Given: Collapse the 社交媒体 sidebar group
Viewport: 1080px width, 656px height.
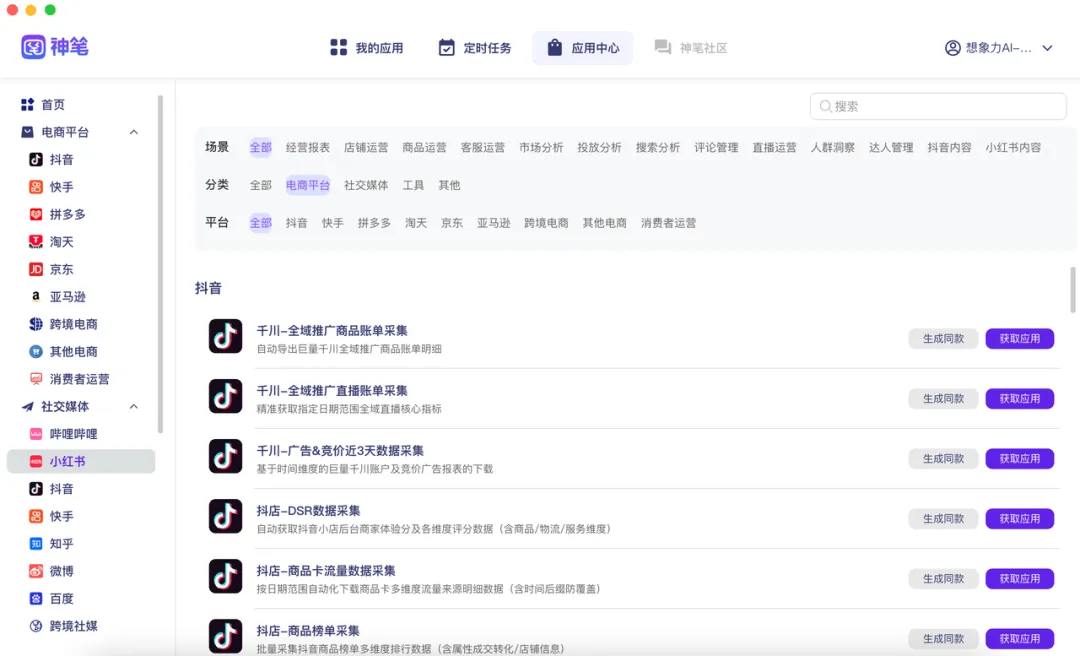Looking at the screenshot, I should [134, 407].
